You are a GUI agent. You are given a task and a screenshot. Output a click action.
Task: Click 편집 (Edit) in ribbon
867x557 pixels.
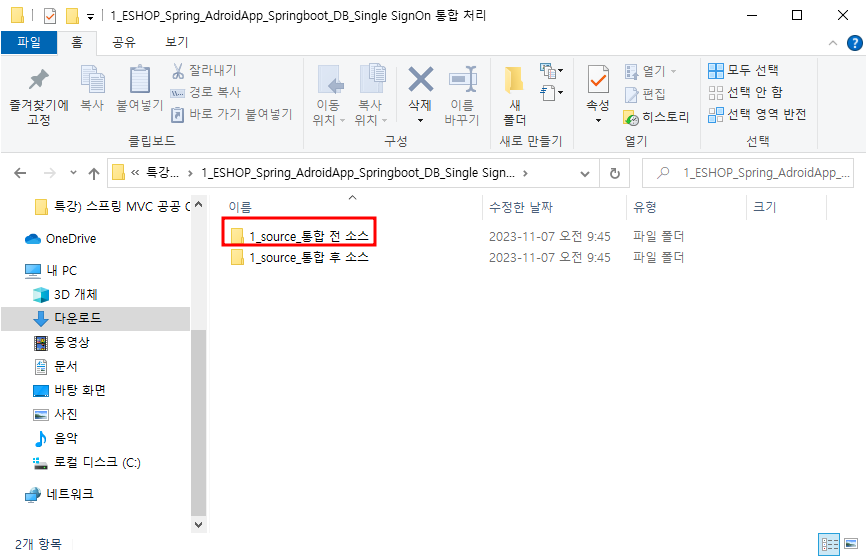click(645, 95)
